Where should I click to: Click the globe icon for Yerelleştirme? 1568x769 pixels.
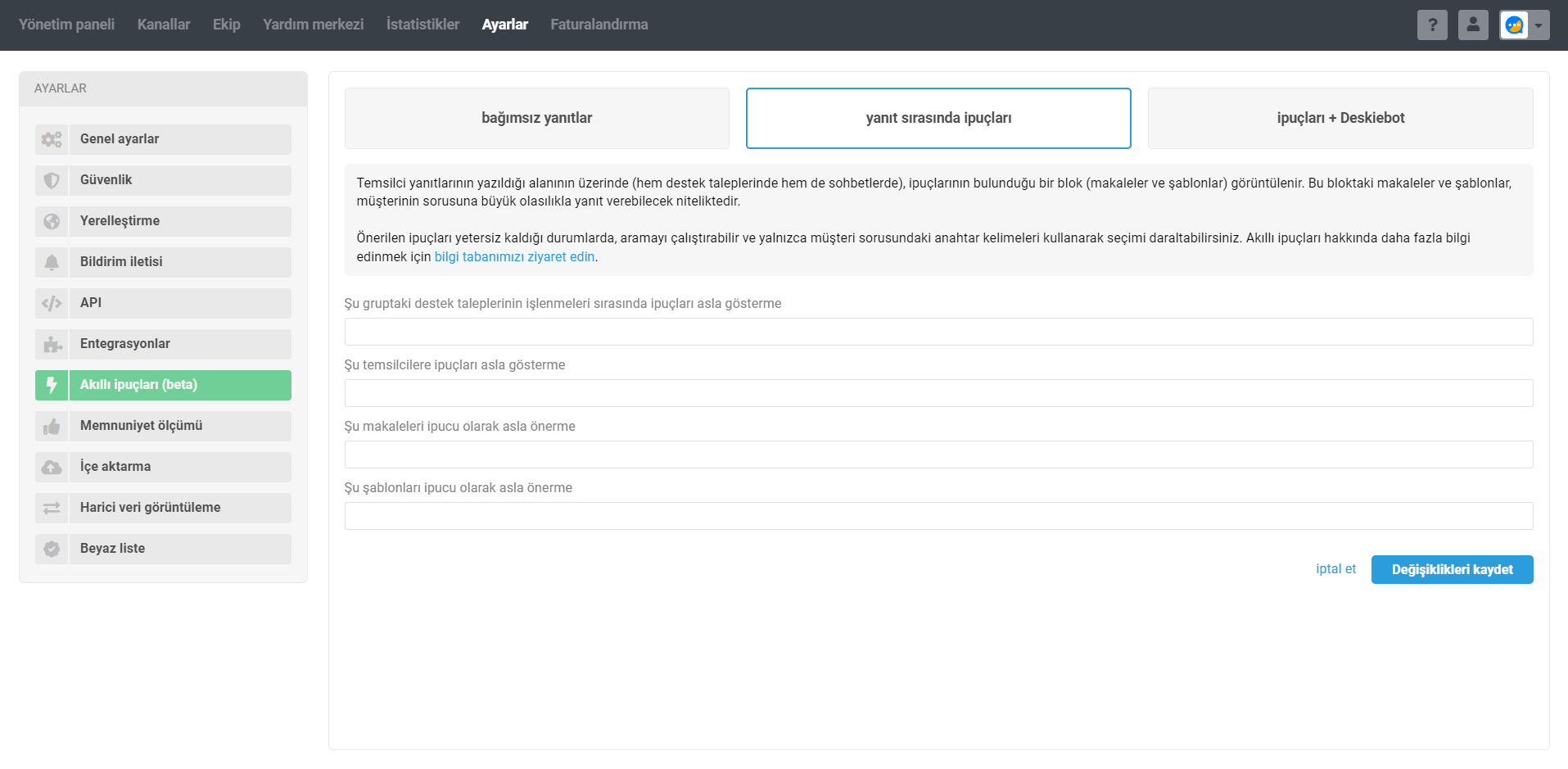coord(52,221)
